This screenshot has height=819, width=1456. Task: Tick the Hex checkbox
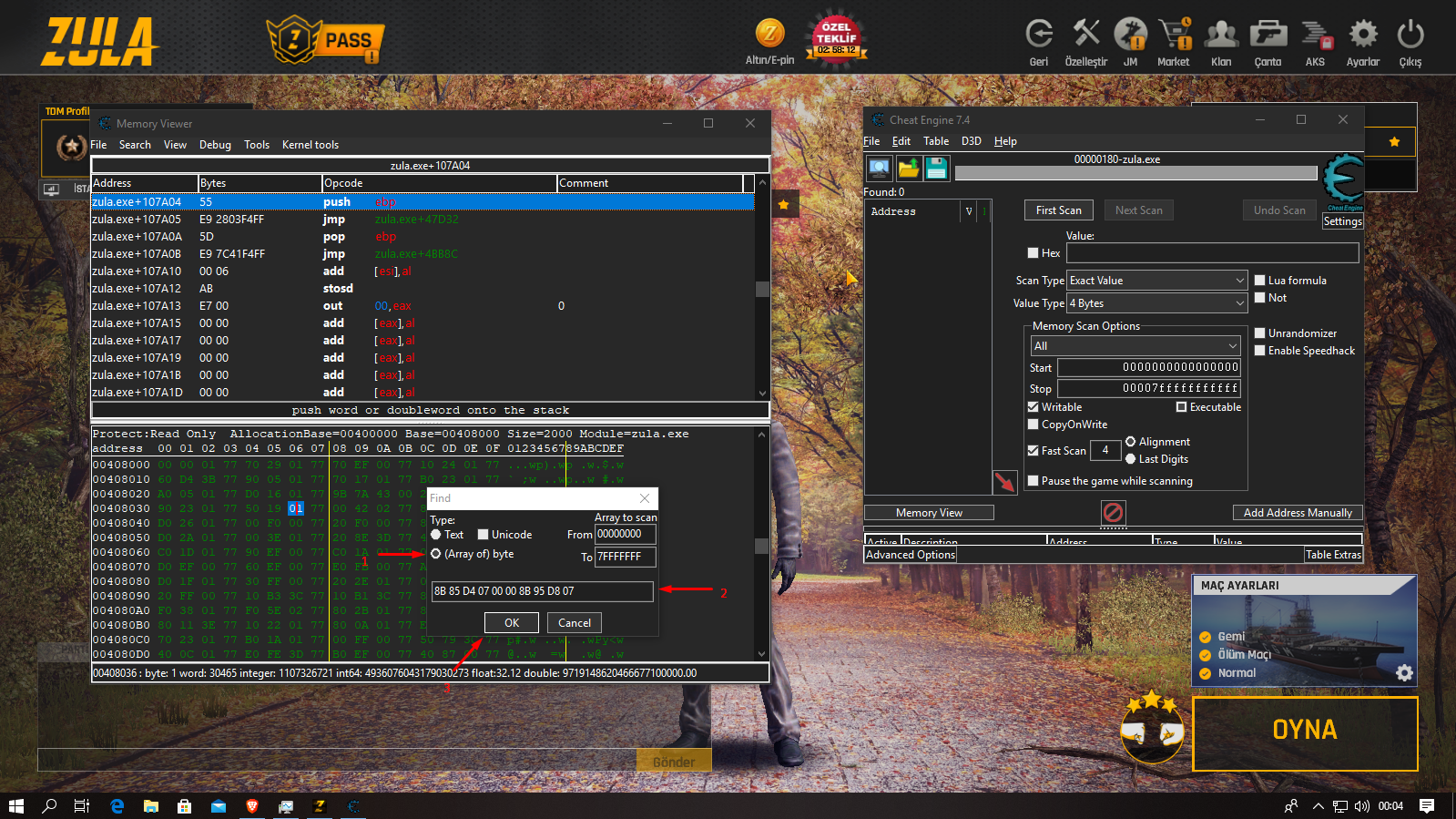point(1033,253)
